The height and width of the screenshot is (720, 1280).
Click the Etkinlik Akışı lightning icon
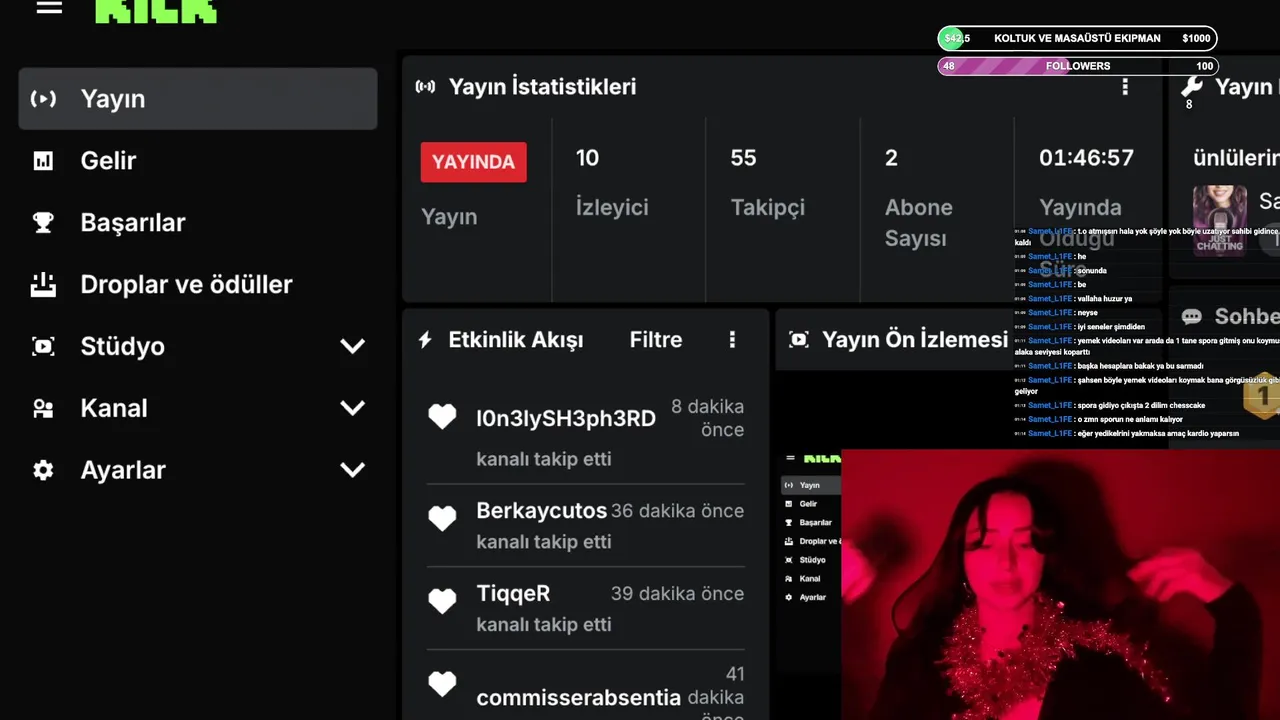click(425, 340)
